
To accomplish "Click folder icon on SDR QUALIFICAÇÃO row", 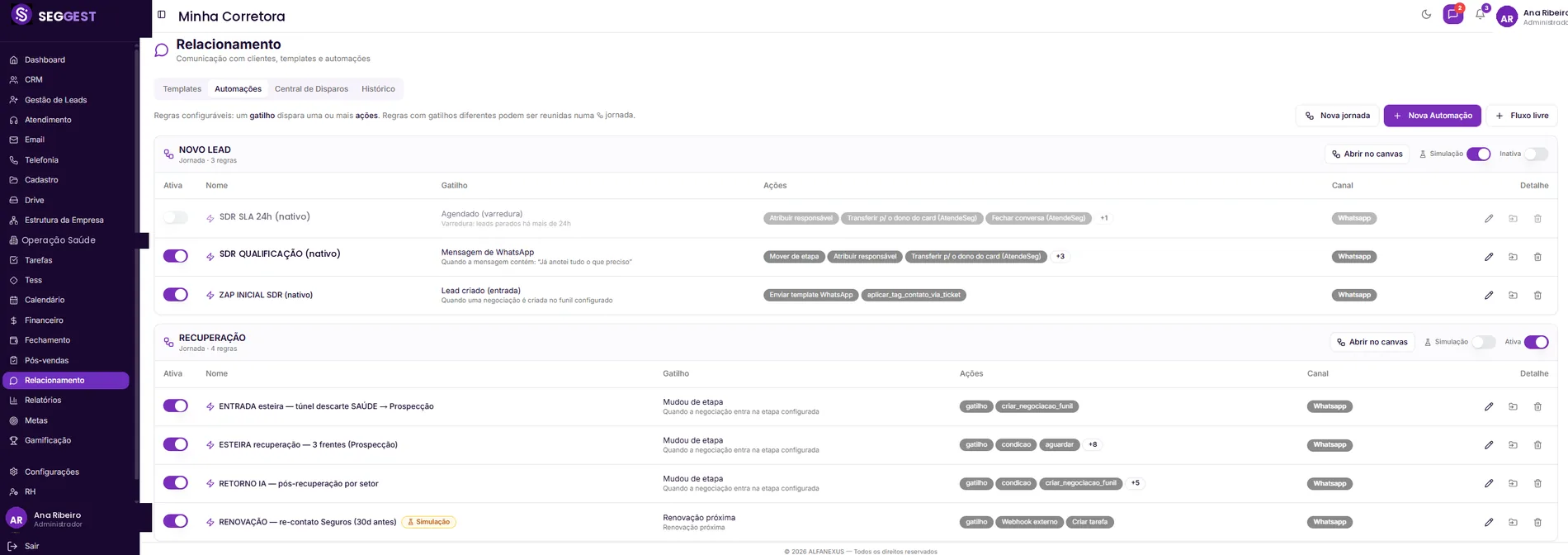I will [x=1513, y=257].
